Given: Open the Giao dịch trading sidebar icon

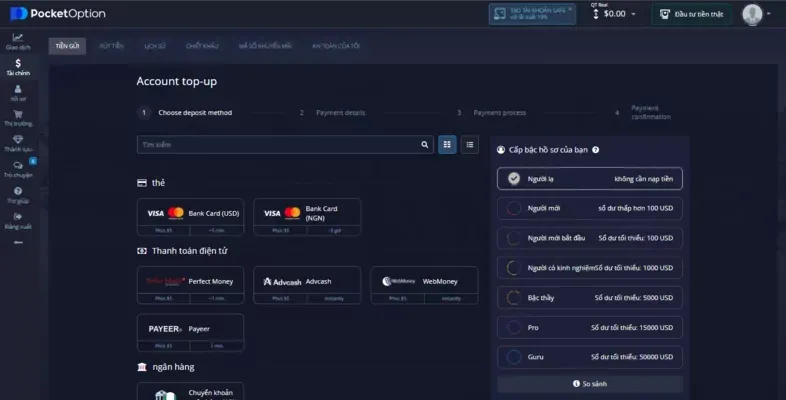Looking at the screenshot, I should coord(18,41).
